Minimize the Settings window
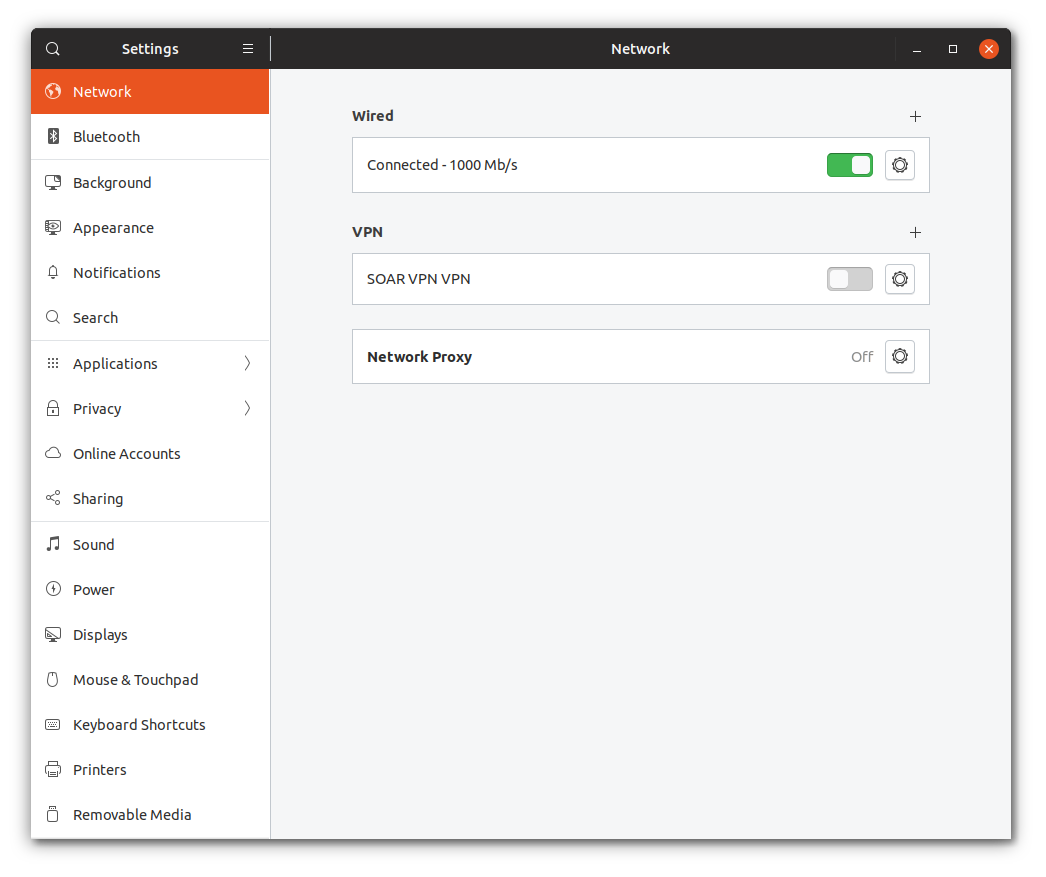The image size is (1046, 877). pos(917,49)
